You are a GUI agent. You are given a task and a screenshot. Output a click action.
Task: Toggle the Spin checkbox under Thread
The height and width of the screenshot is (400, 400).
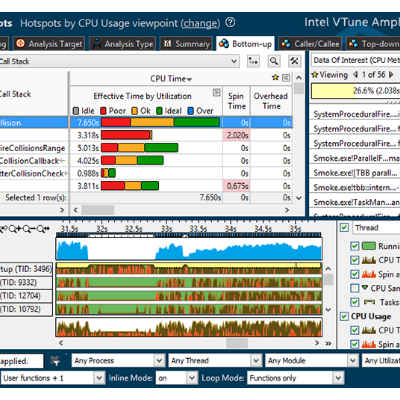click(x=355, y=274)
